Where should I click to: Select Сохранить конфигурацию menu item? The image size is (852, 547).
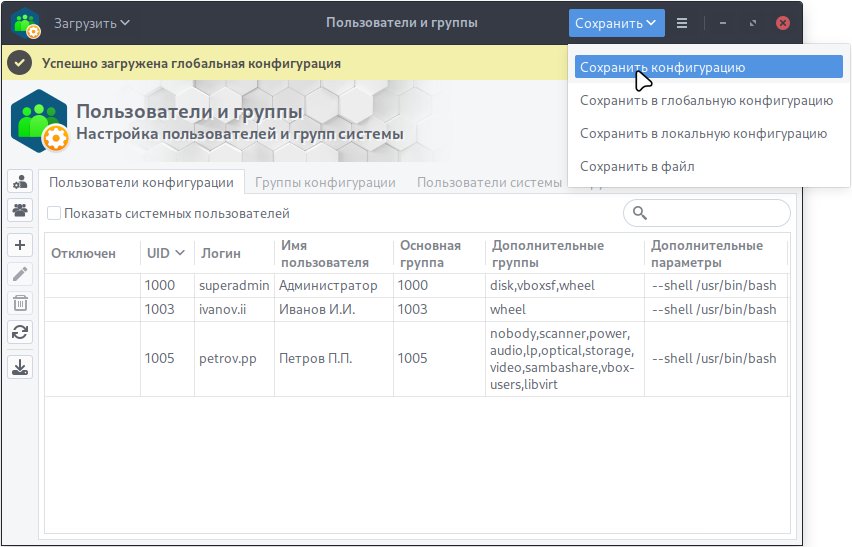(x=709, y=67)
